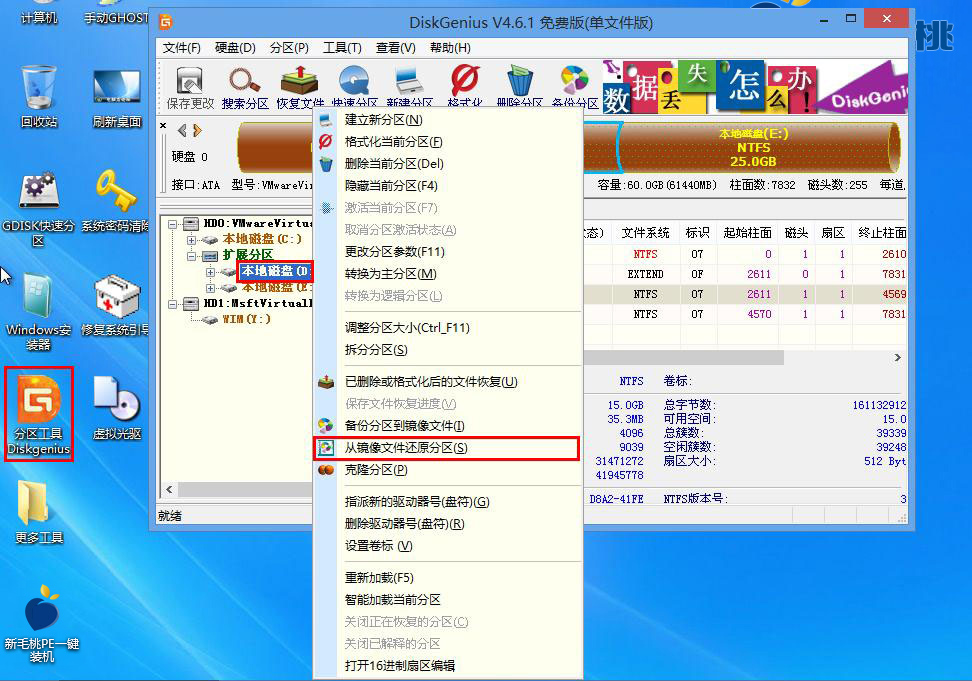Choose 调整分区大小(Ctrl_F11) from context menu

448,328
